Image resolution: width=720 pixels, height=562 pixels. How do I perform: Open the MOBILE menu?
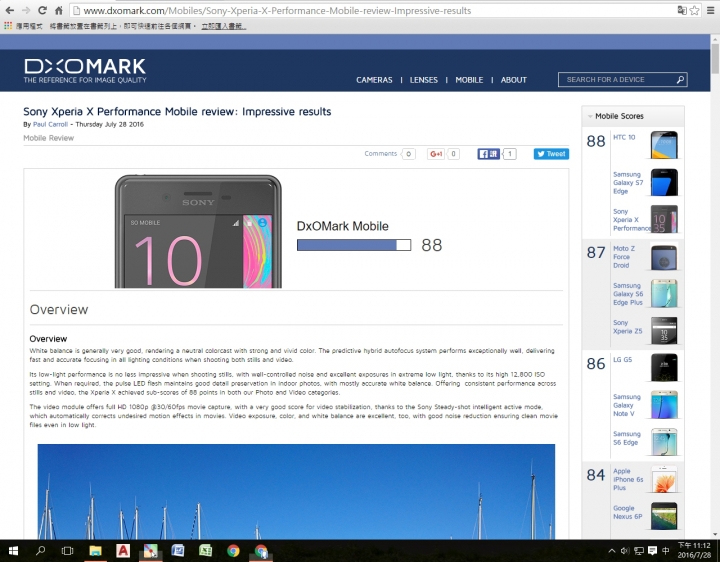[x=469, y=80]
